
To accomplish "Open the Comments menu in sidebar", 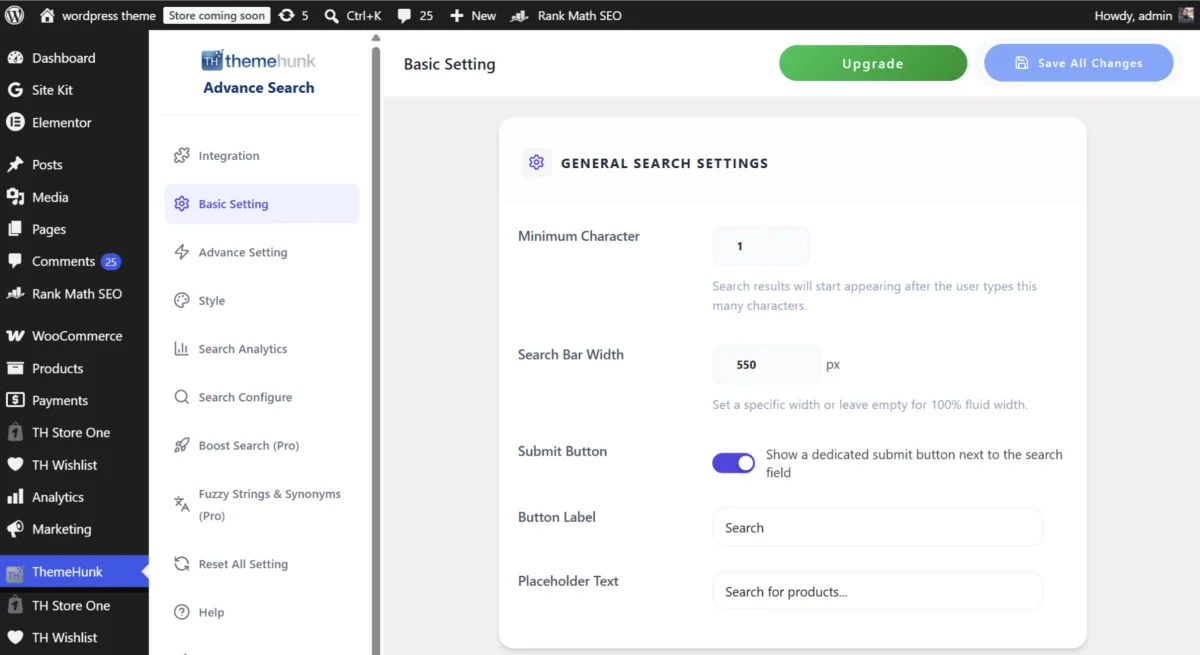I will coord(74,261).
